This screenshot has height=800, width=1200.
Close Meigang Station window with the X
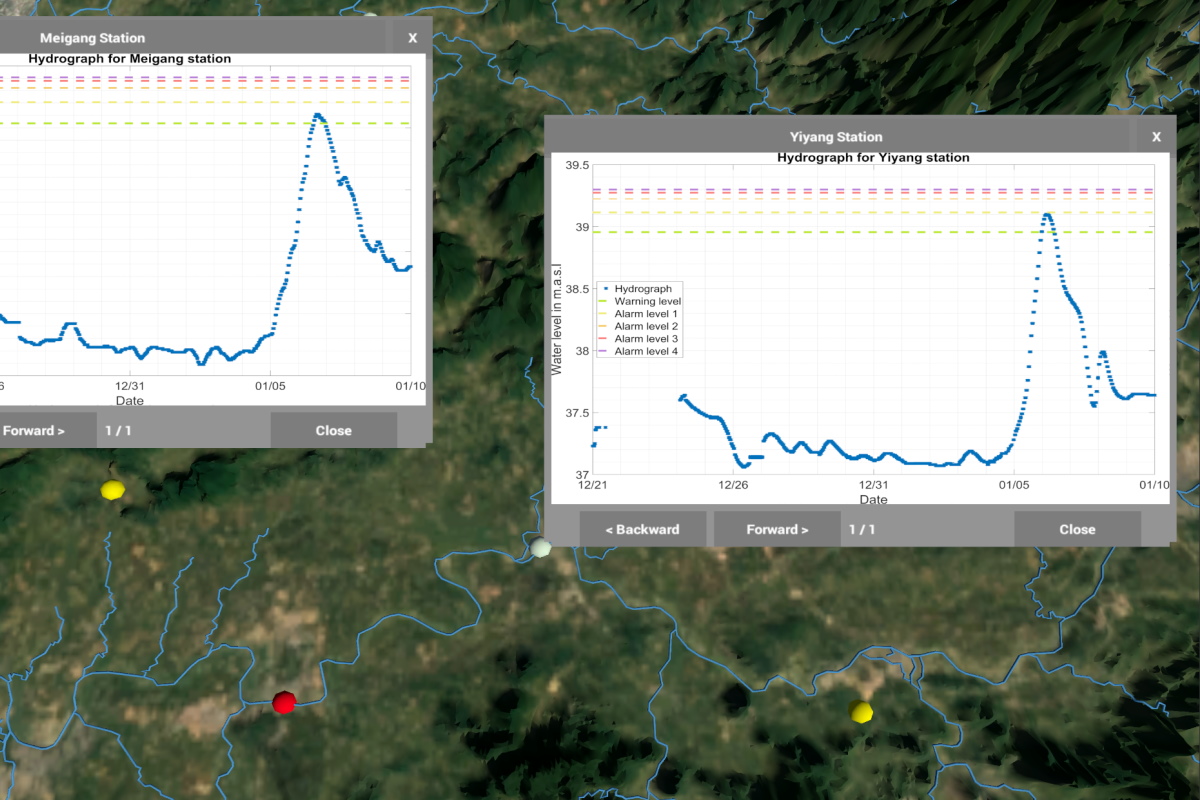(x=412, y=38)
